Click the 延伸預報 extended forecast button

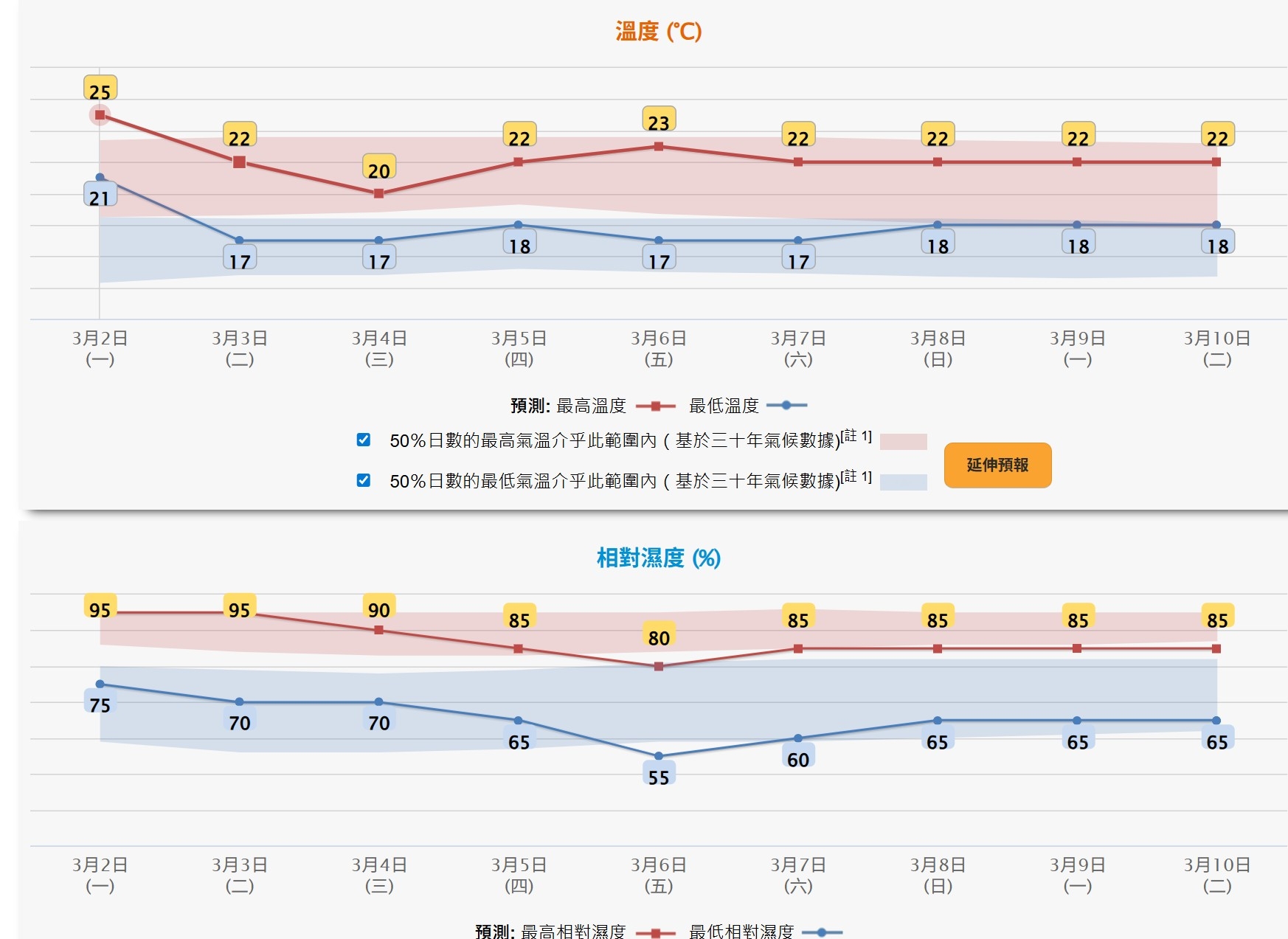997,465
